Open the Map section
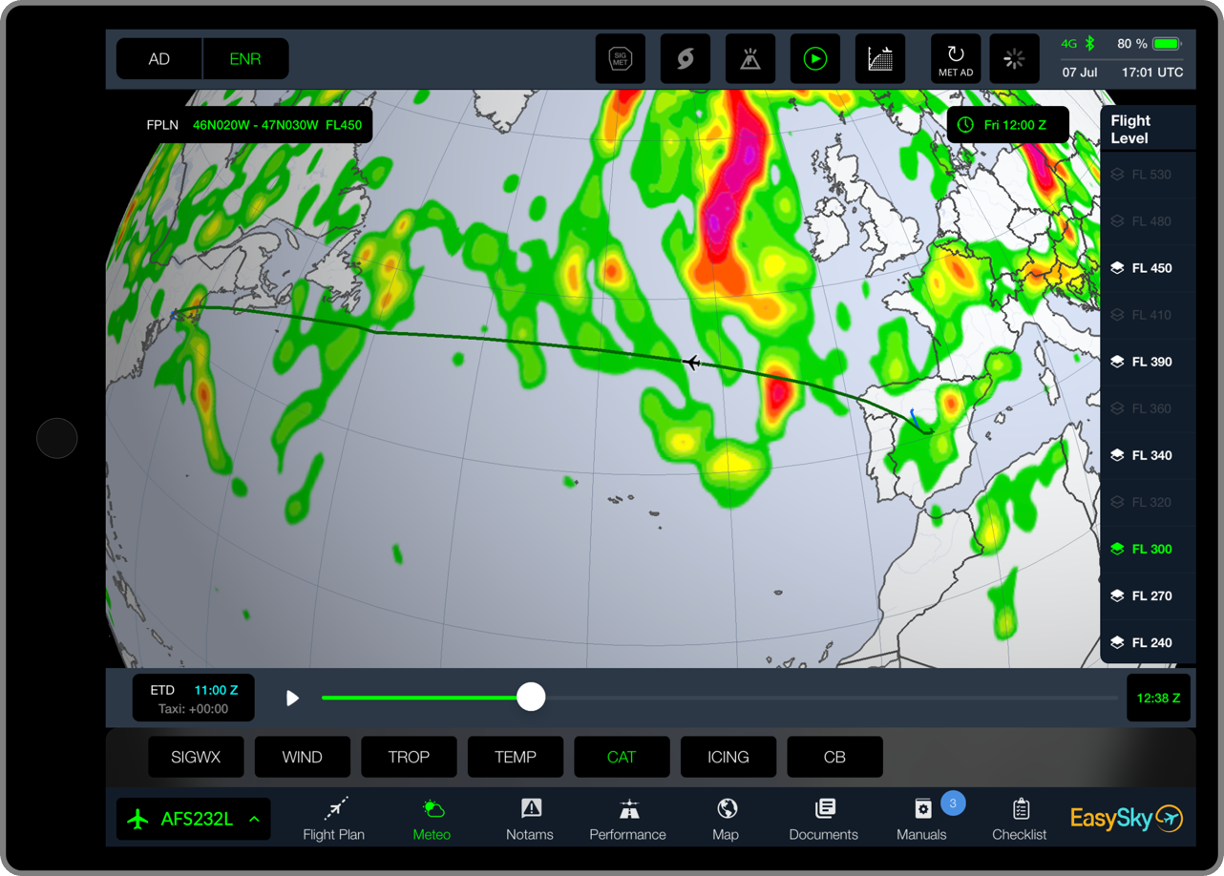The width and height of the screenshot is (1224, 876). point(726,818)
